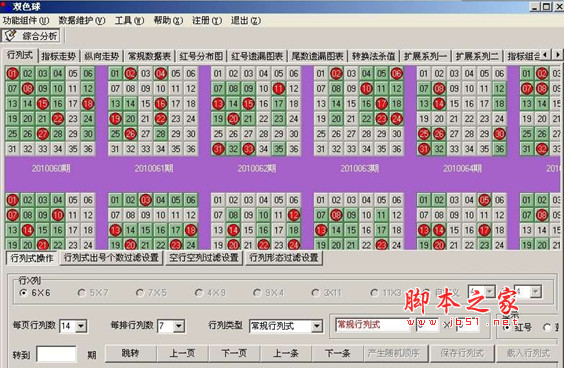The height and width of the screenshot is (368, 565).
Task: Switch to the 红号分布图 tab
Action: tap(201, 56)
